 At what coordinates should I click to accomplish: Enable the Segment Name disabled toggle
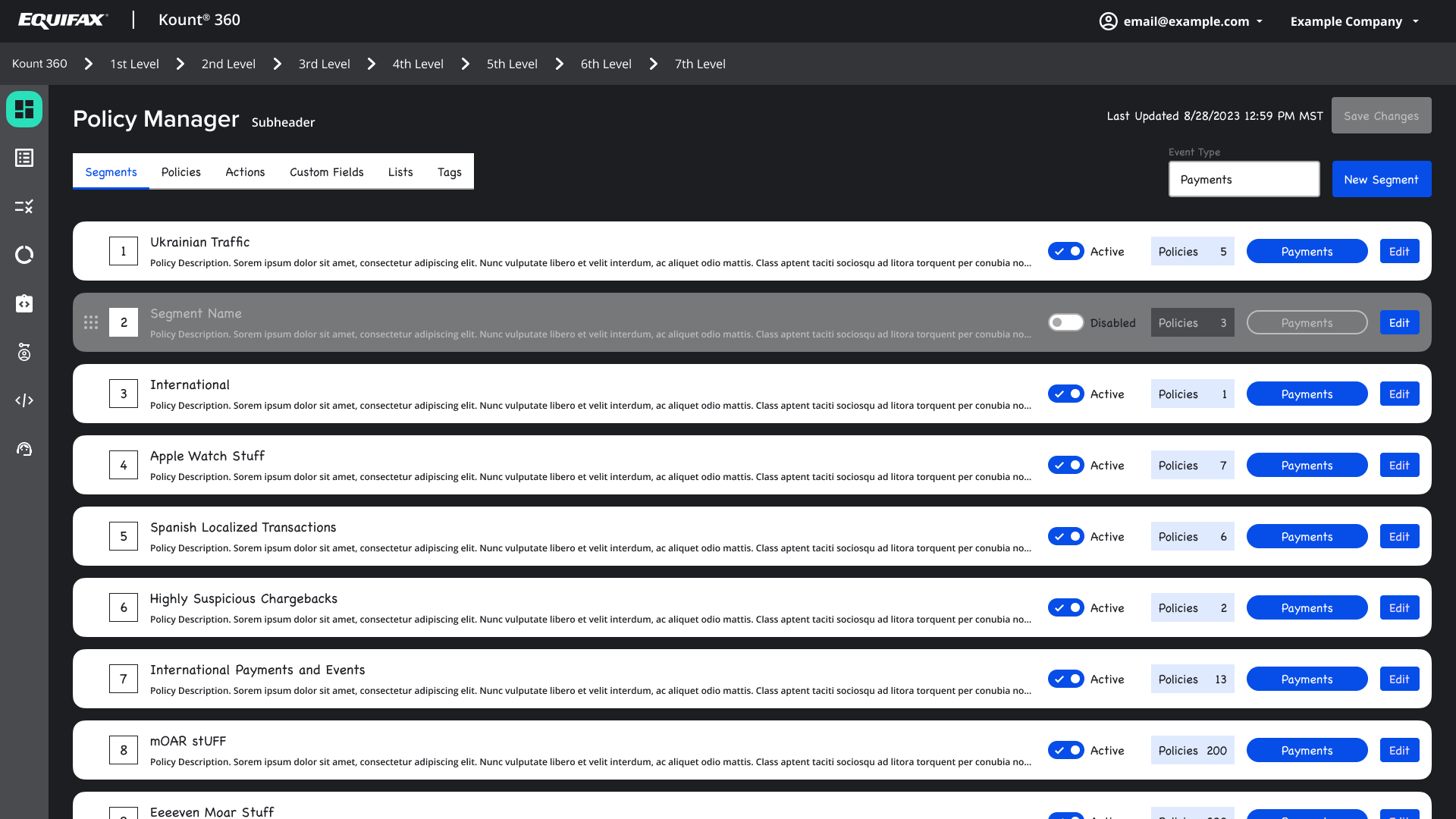[1066, 322]
